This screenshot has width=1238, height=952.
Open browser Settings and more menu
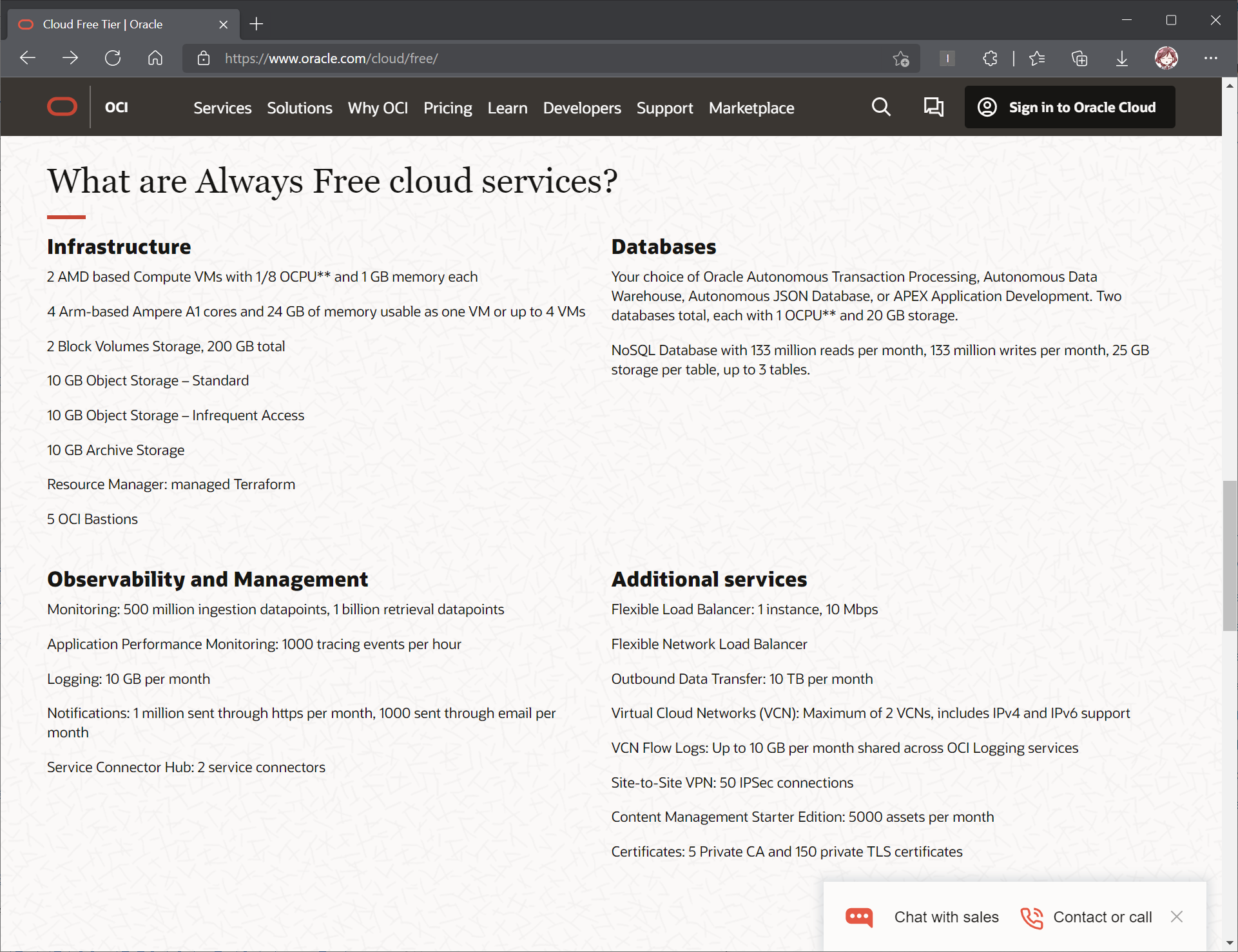tap(1210, 58)
